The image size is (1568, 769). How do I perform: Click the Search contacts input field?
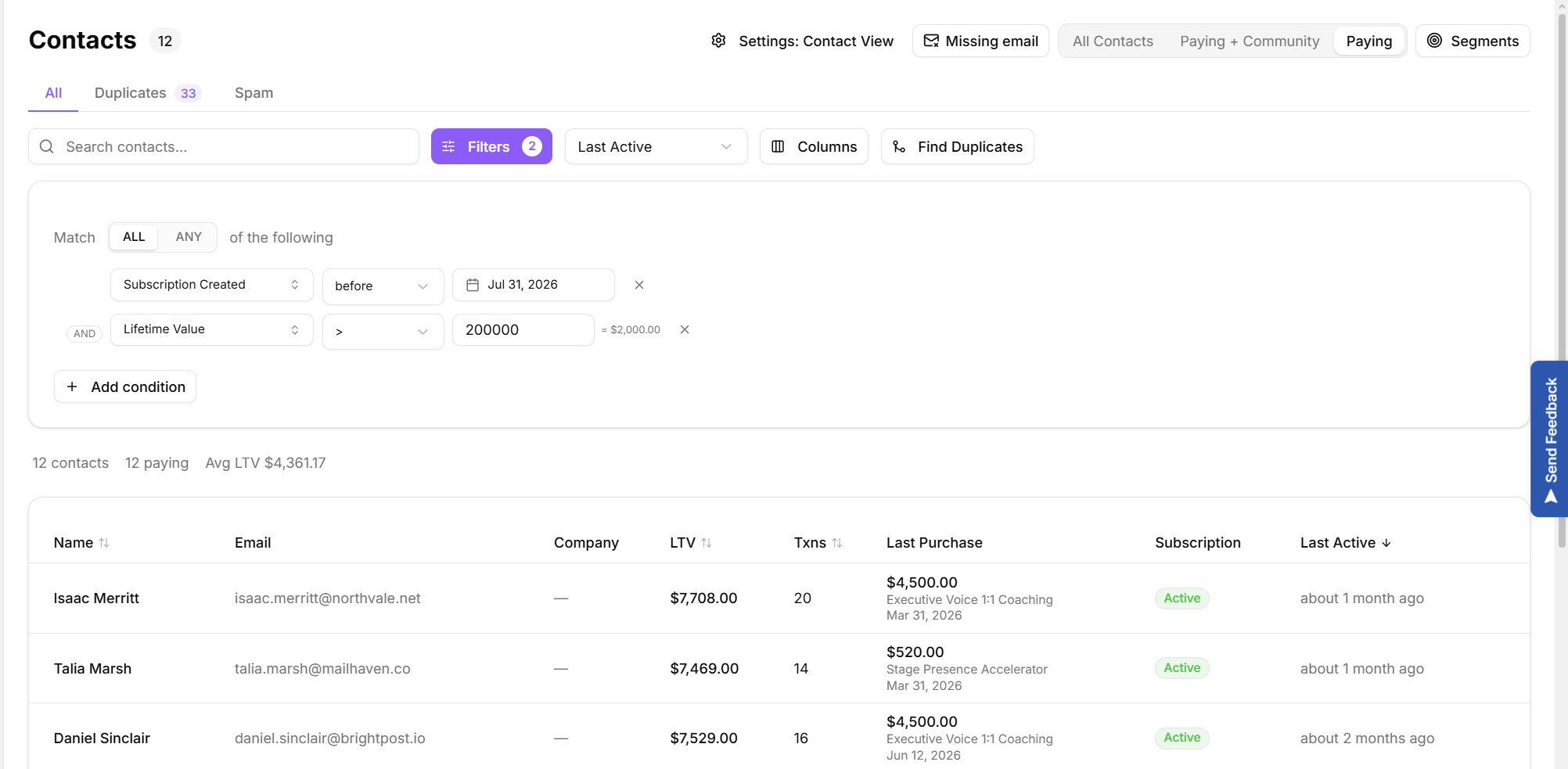point(224,146)
